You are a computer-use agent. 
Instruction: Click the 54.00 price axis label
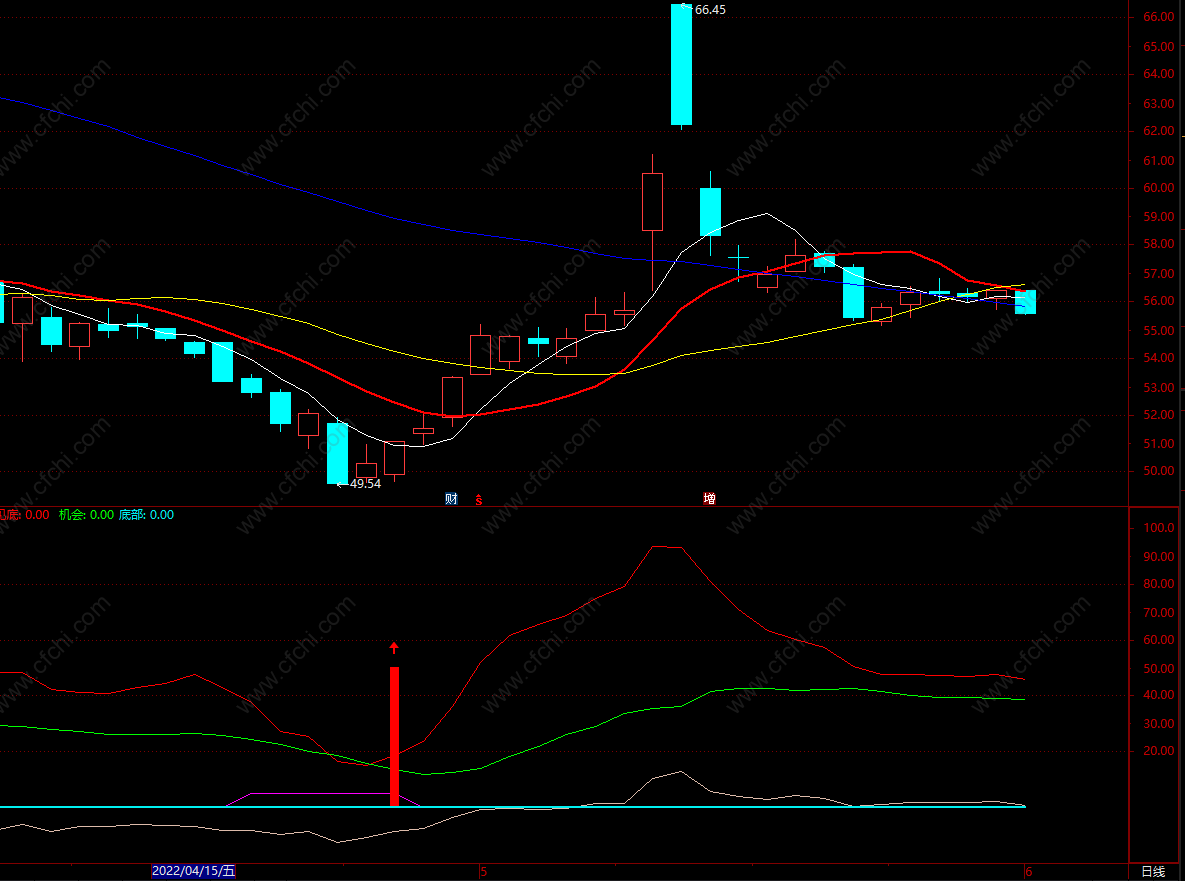coord(1159,358)
